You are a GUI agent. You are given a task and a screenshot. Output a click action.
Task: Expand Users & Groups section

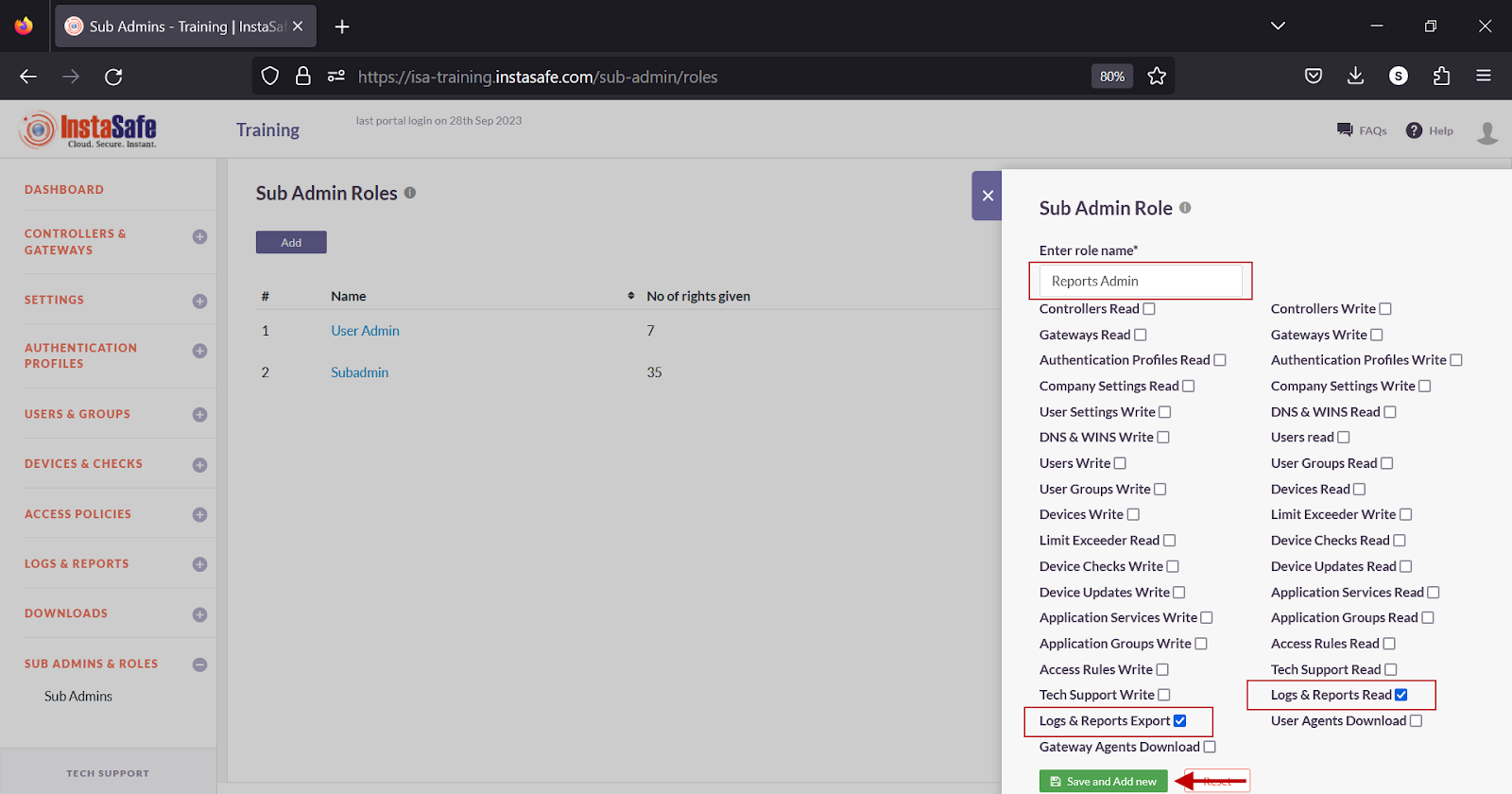[199, 415]
